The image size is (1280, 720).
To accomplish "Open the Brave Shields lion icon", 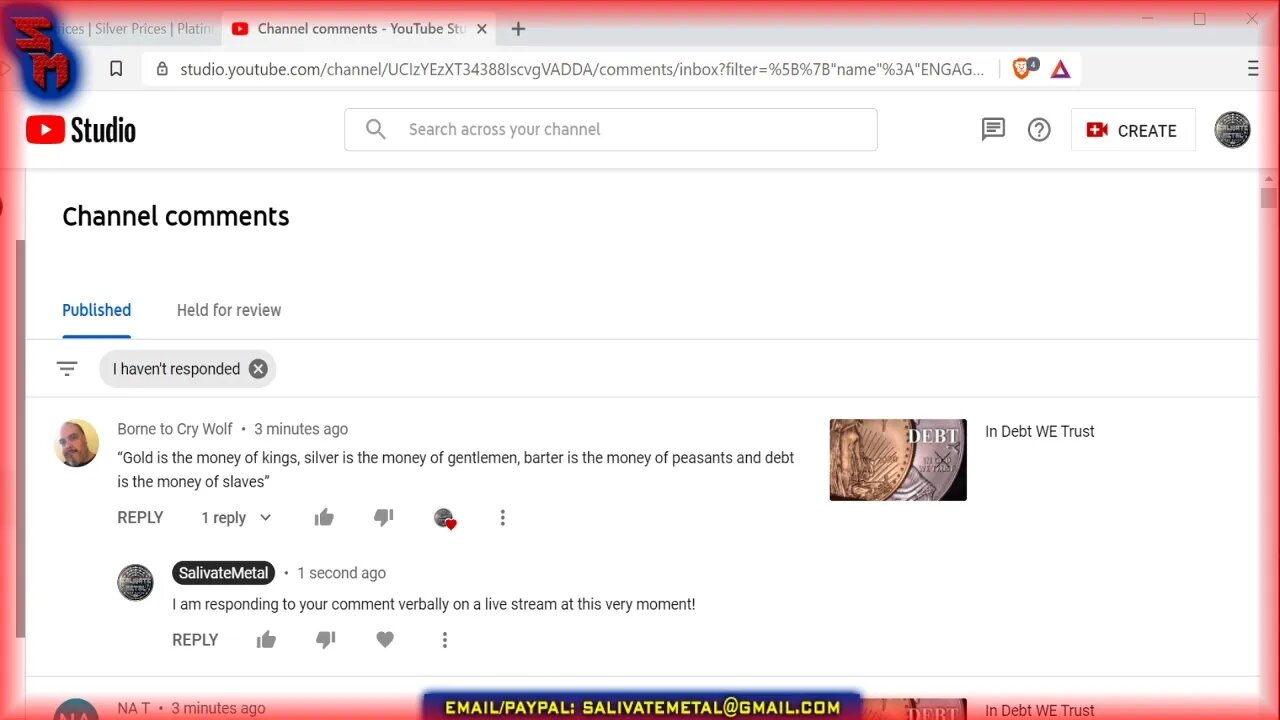I will click(x=1023, y=68).
